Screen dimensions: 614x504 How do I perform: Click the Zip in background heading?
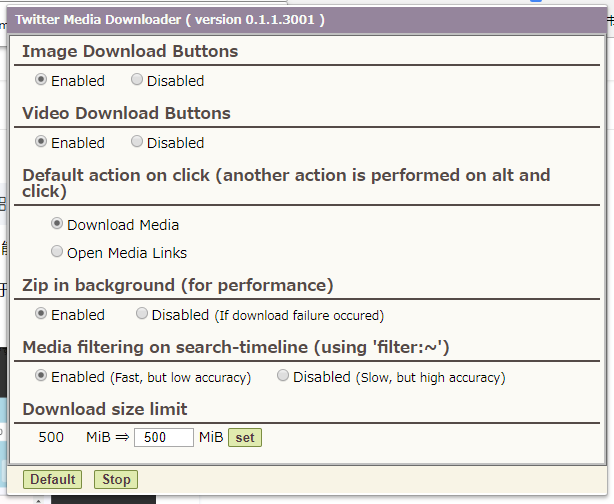coord(177,285)
